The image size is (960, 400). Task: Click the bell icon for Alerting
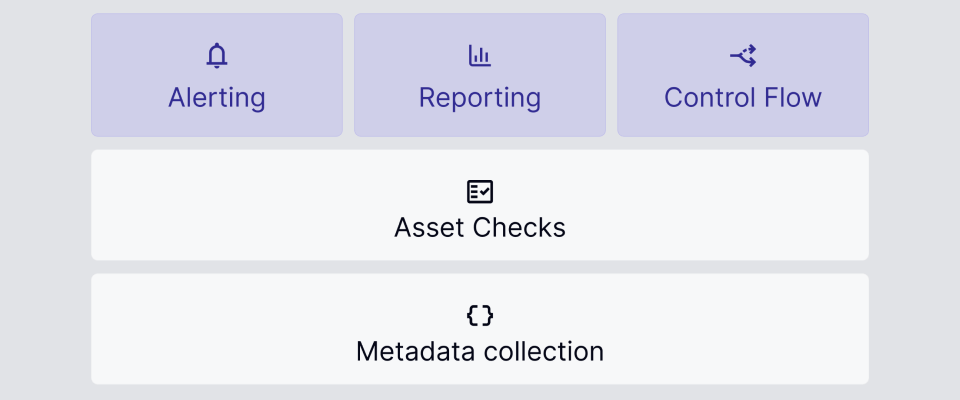coord(217,56)
